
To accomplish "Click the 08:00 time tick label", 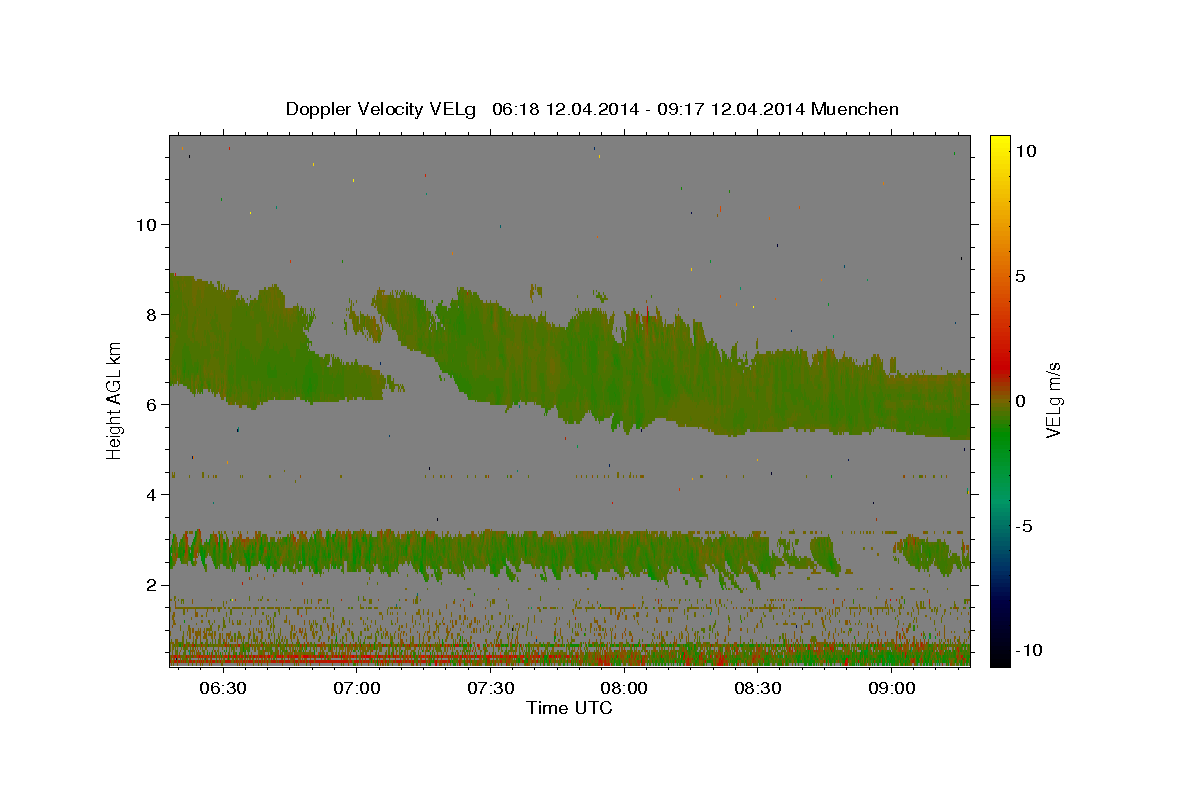I will [625, 689].
